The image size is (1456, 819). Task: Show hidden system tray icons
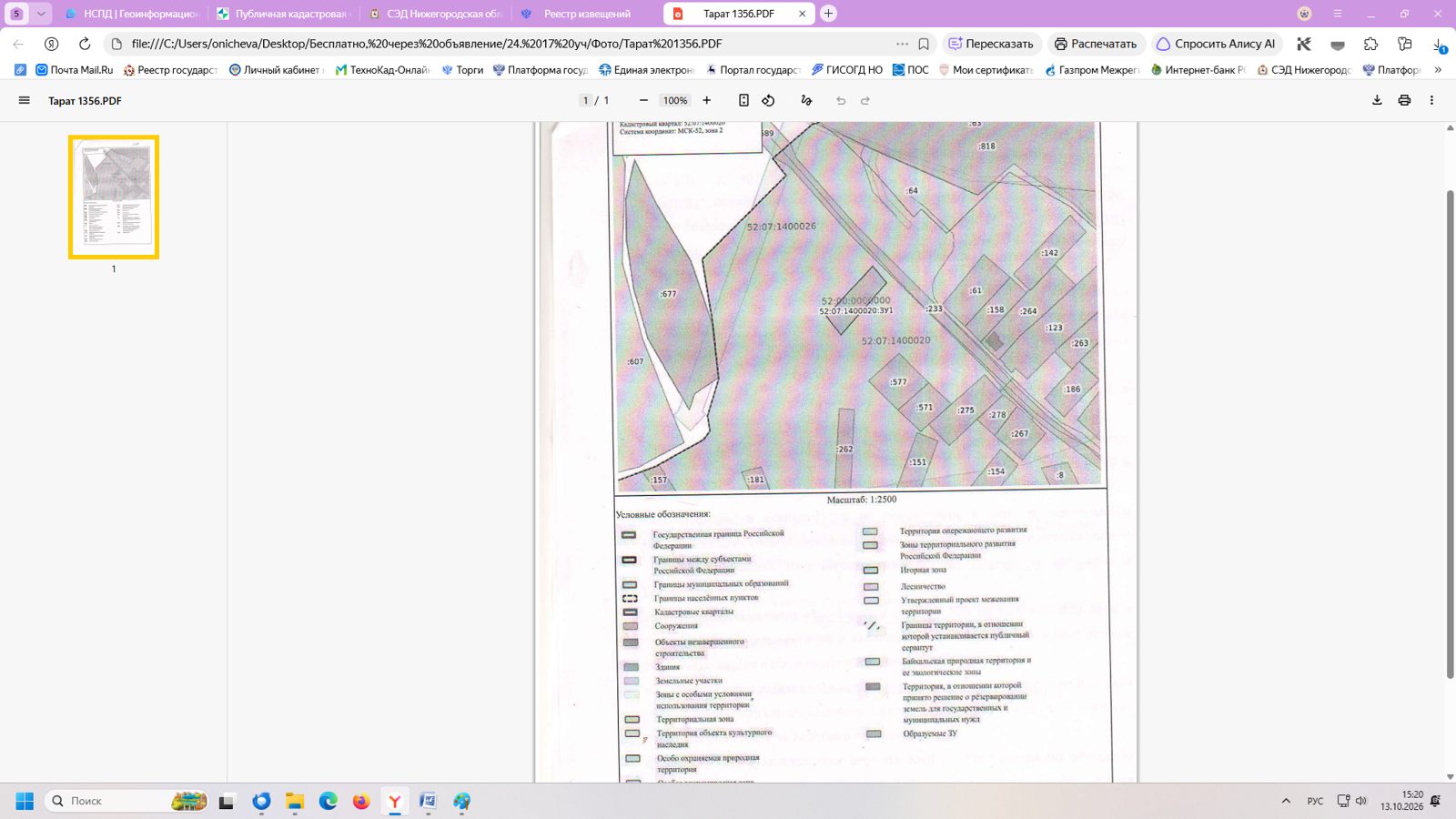(x=1286, y=801)
